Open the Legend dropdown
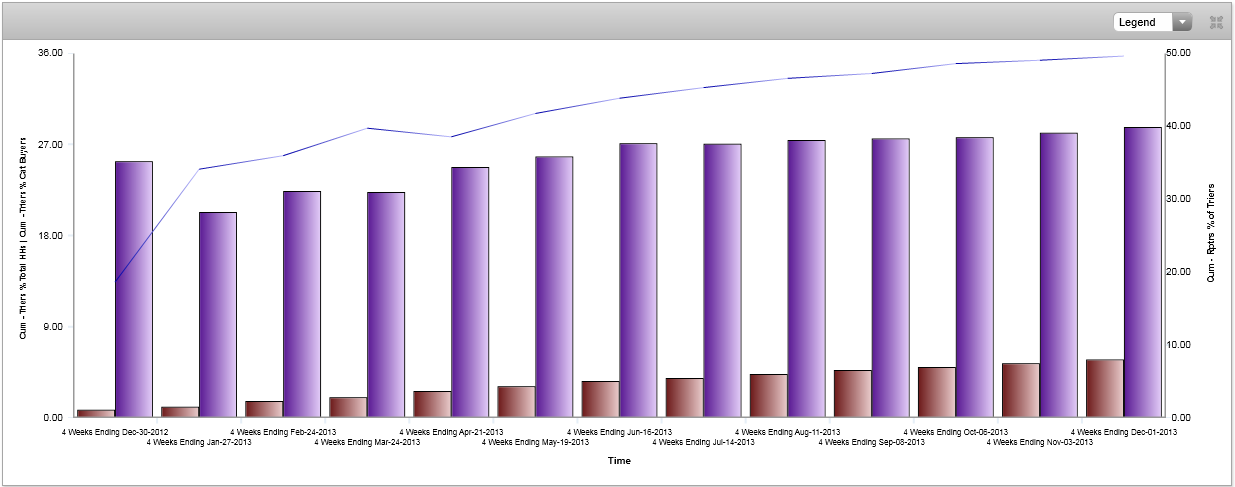Viewport: 1235px width, 487px height. (x=1143, y=22)
